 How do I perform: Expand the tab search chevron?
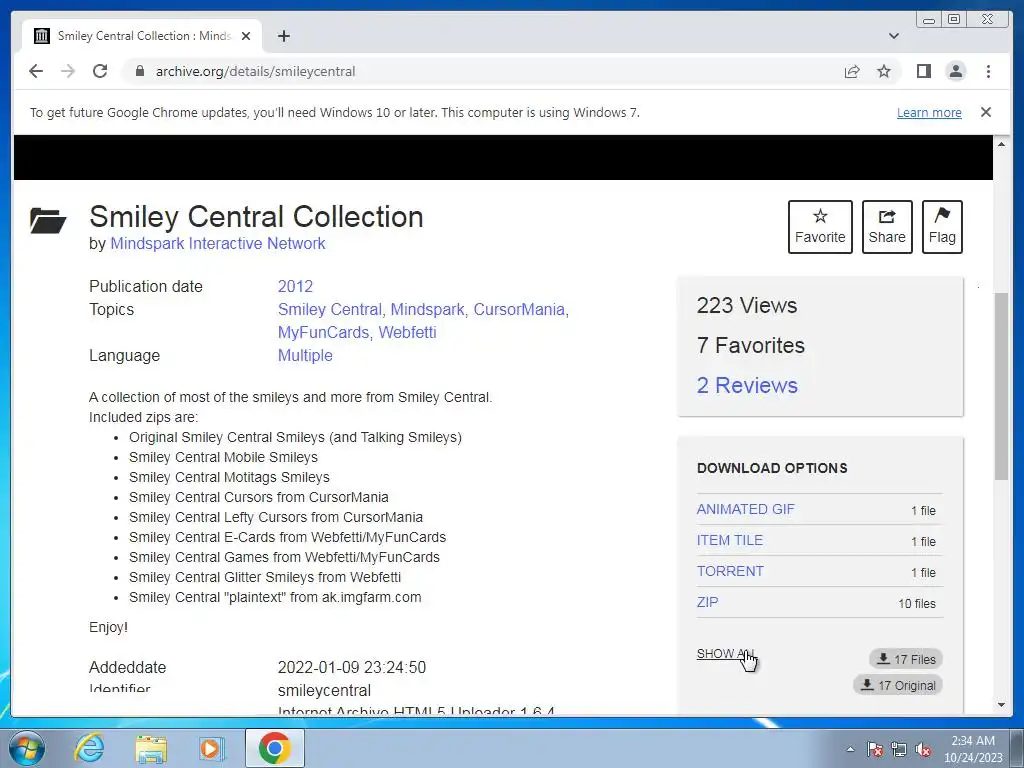(x=894, y=36)
